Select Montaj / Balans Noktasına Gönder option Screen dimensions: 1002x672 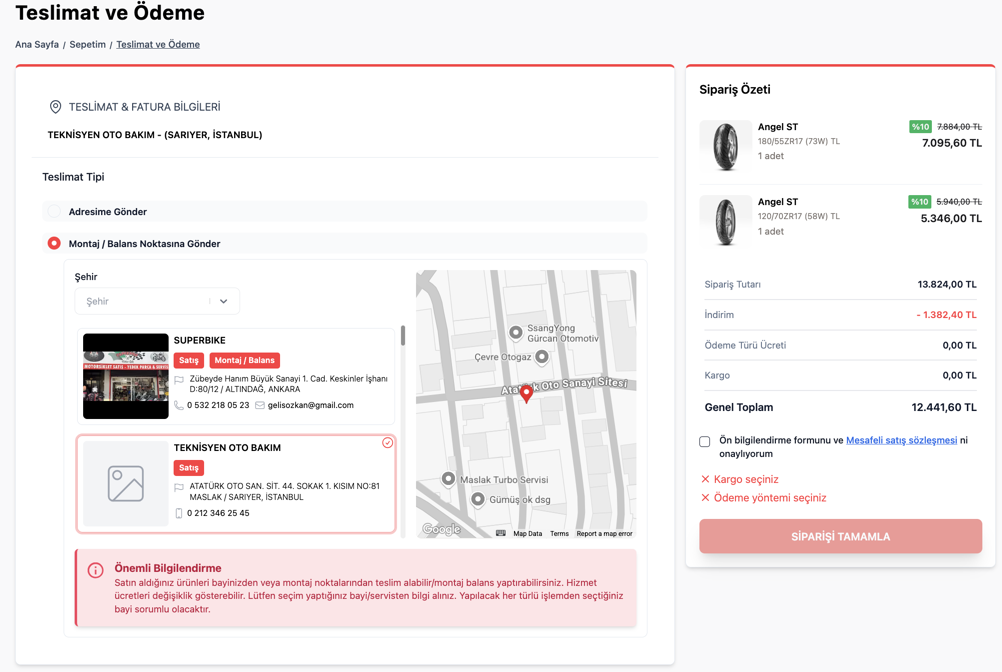coord(54,243)
